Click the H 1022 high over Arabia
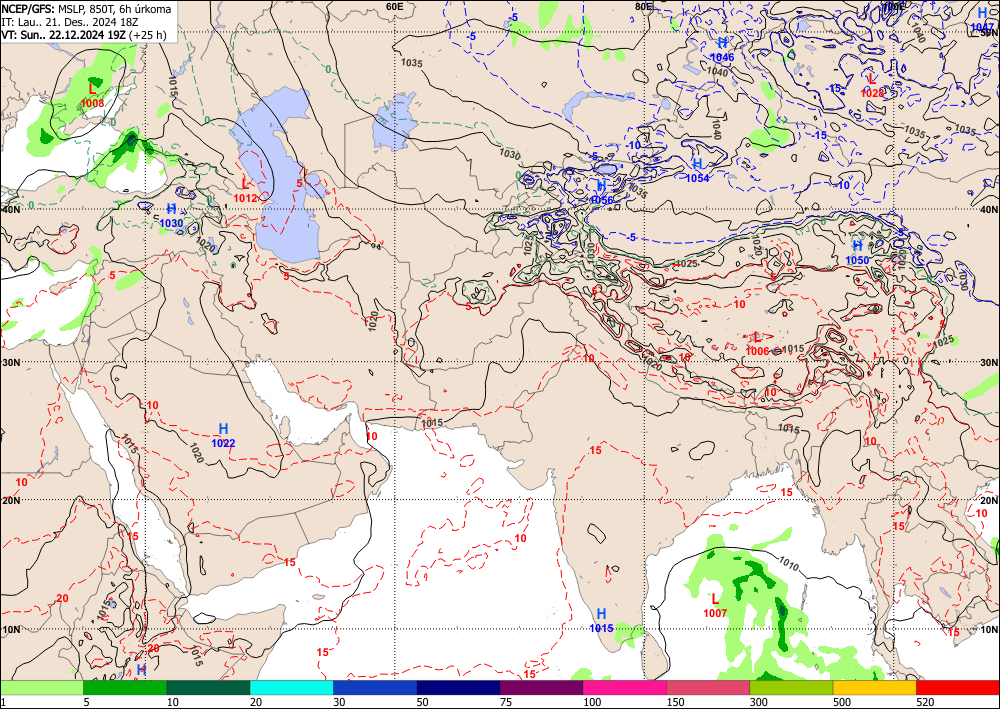1000x709 pixels. (x=223, y=435)
